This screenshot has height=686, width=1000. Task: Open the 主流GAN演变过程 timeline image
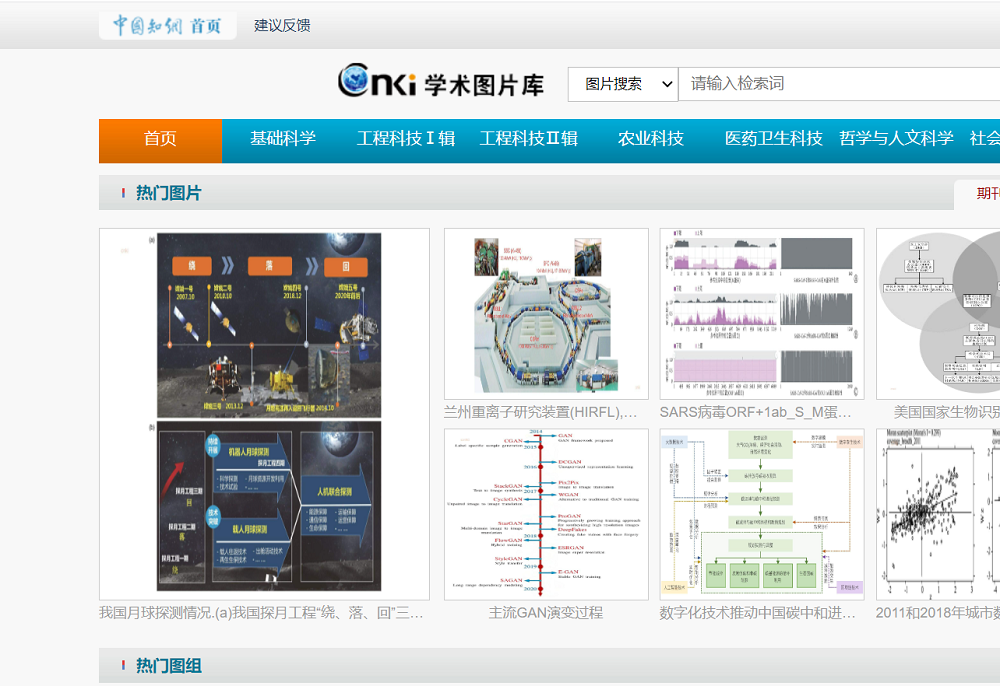coord(545,510)
